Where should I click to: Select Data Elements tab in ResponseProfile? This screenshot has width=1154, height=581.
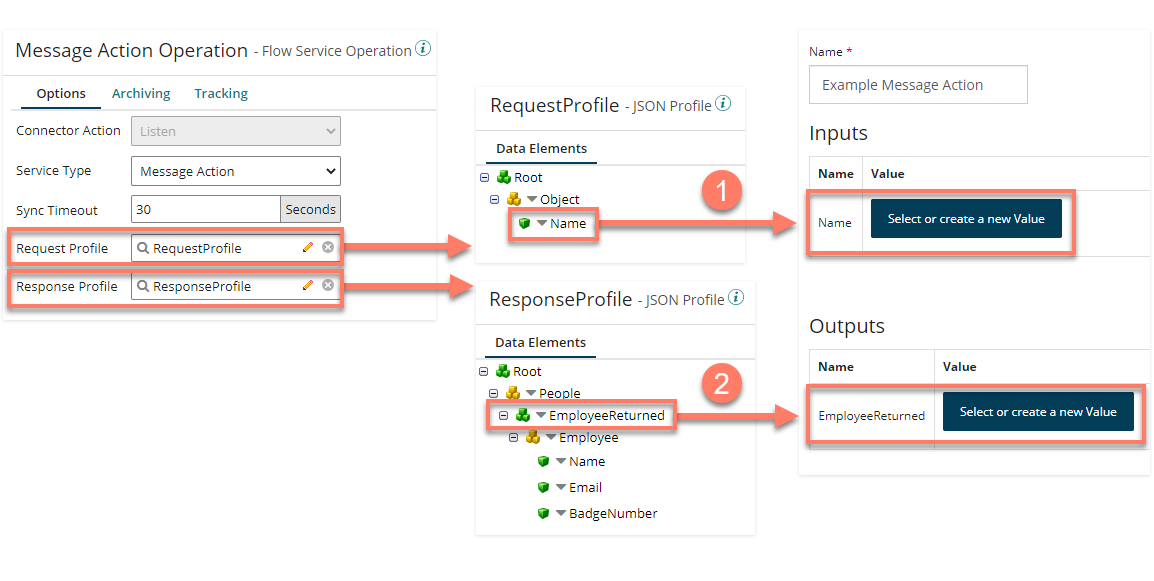click(x=540, y=342)
